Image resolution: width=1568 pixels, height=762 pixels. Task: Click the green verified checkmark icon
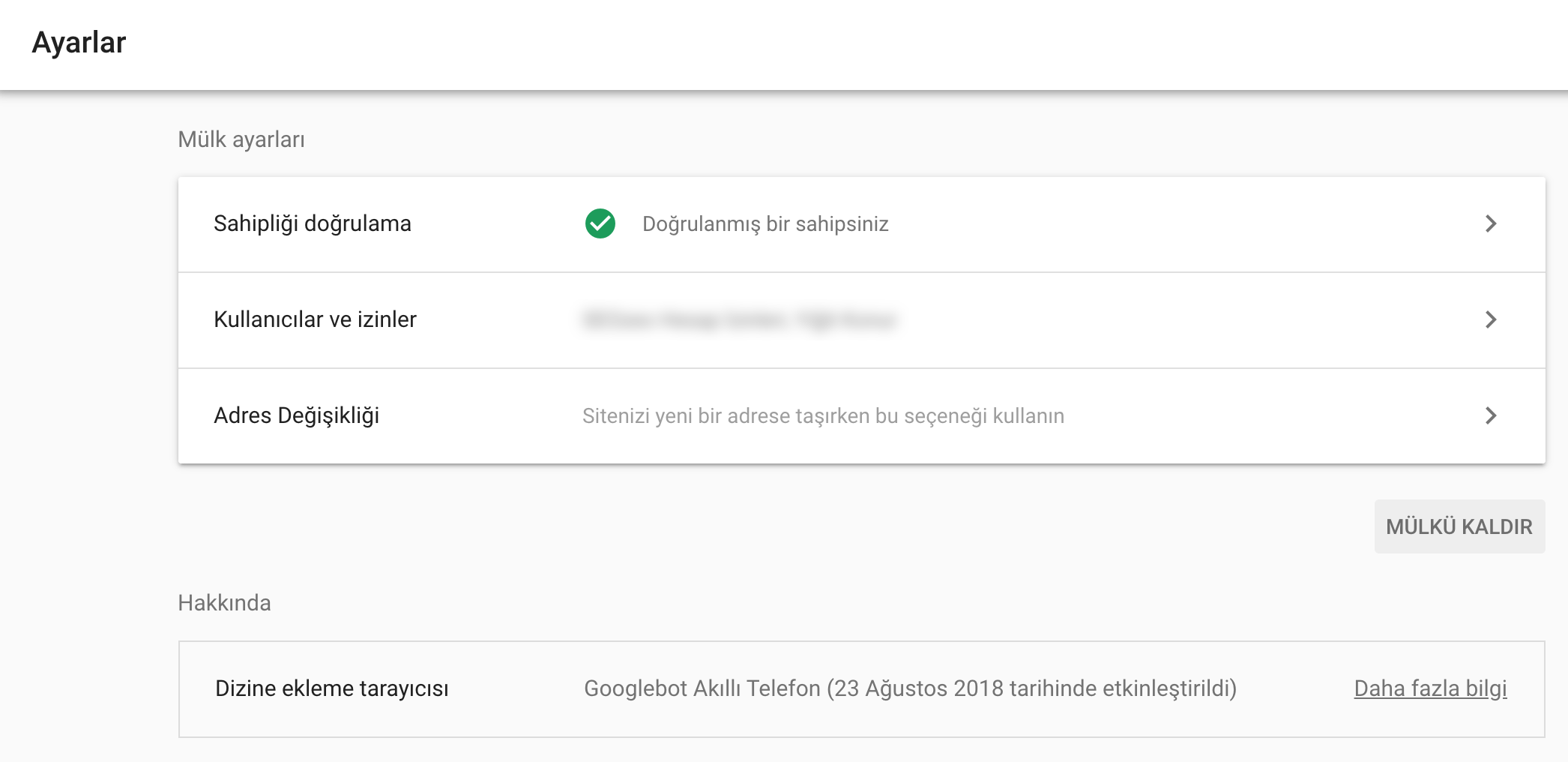[x=600, y=223]
